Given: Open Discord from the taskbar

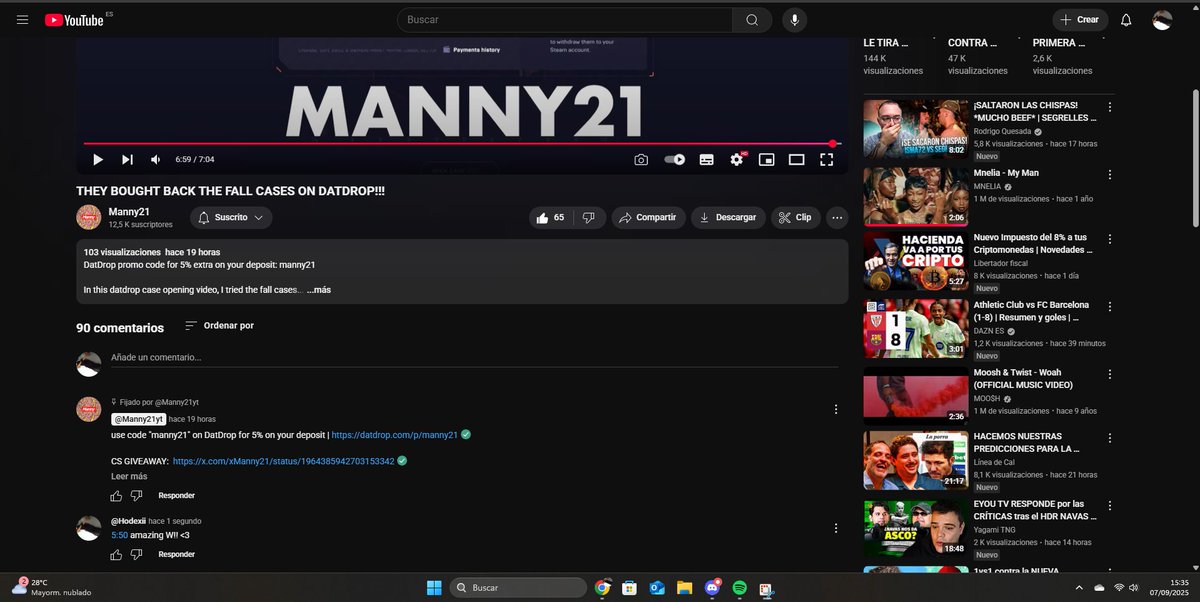Looking at the screenshot, I should click(x=712, y=587).
